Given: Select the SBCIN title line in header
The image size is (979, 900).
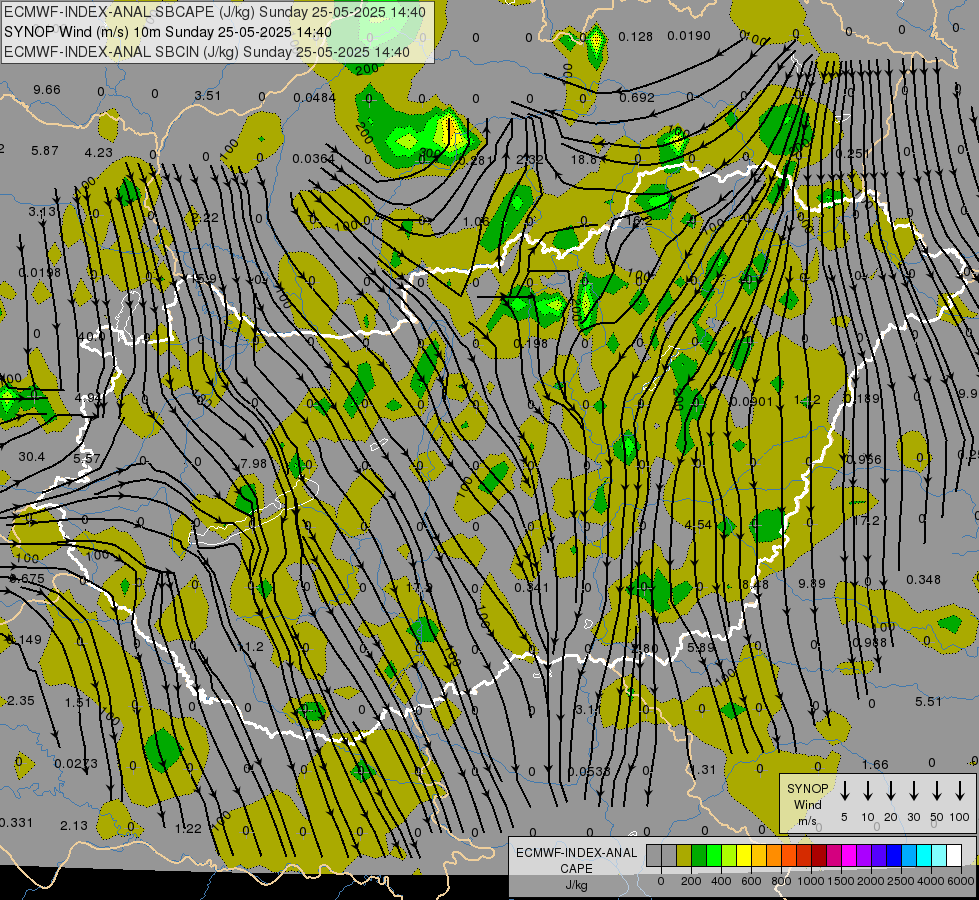Looking at the screenshot, I should (207, 52).
